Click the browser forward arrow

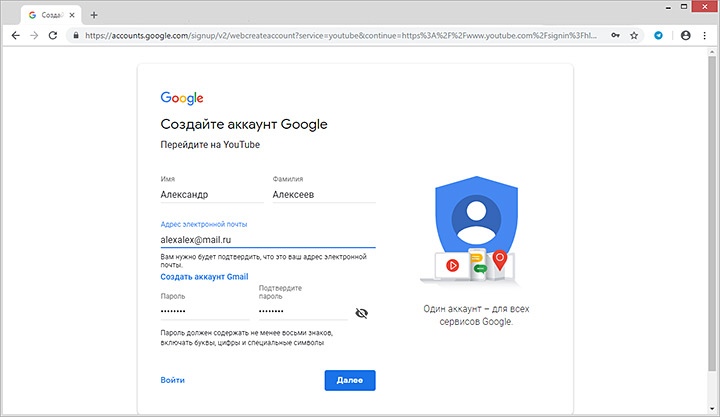coord(34,35)
